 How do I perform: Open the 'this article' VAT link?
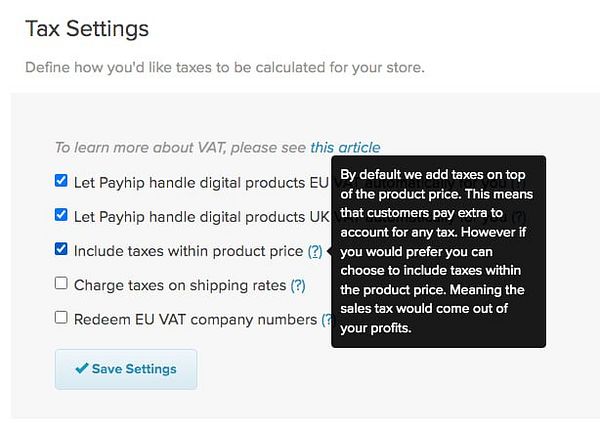pyautogui.click(x=345, y=147)
